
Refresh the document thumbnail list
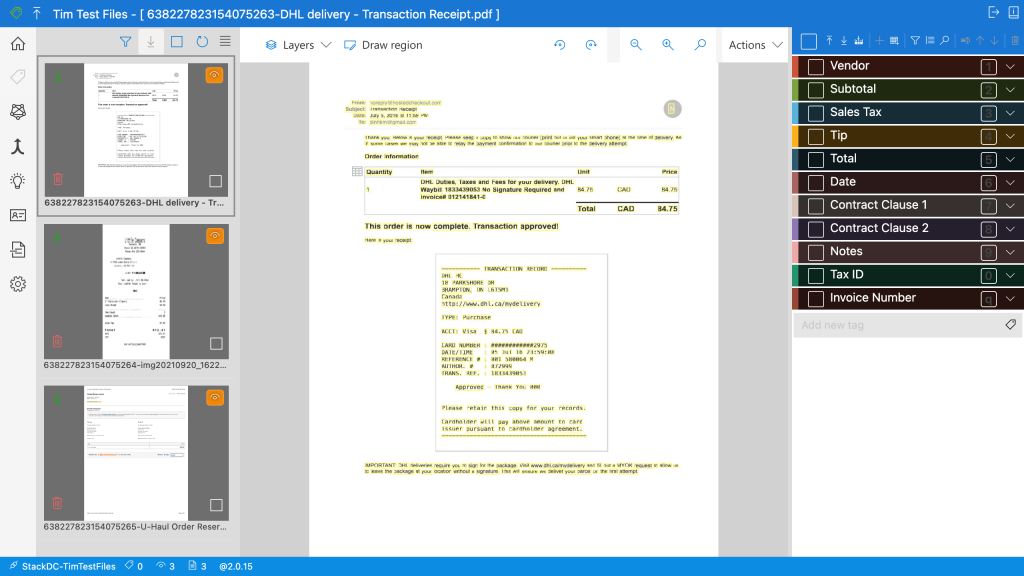pos(202,42)
